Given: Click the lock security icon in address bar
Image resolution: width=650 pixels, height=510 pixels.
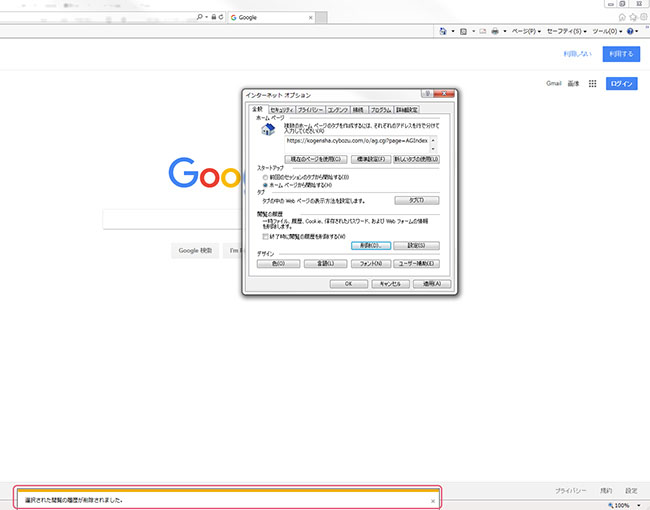Looking at the screenshot, I should point(214,17).
